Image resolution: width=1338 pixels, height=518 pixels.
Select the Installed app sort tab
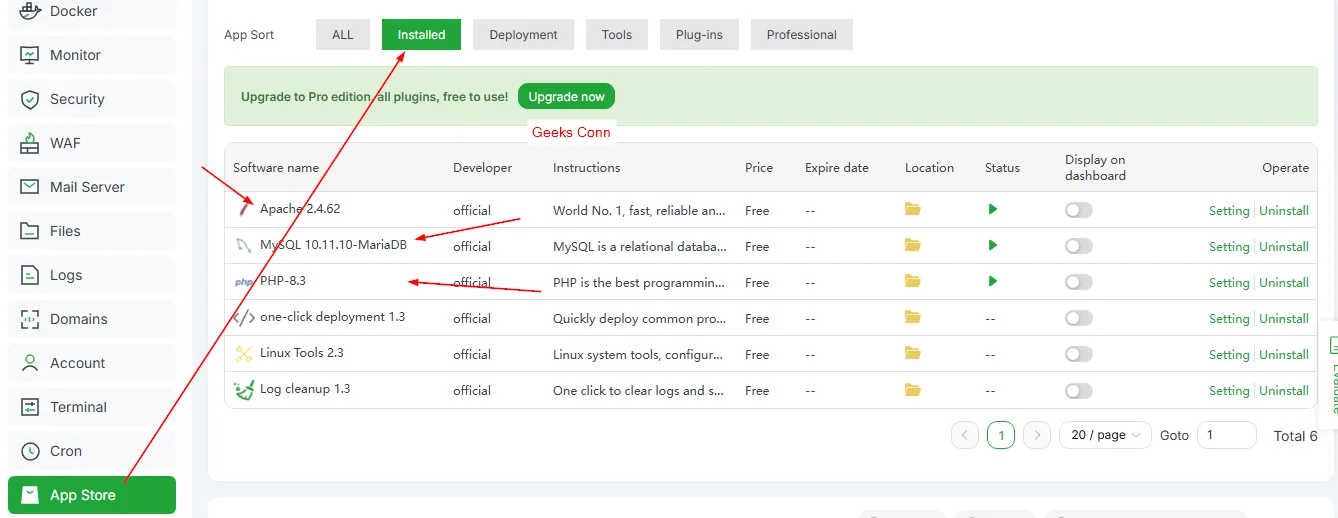click(421, 34)
